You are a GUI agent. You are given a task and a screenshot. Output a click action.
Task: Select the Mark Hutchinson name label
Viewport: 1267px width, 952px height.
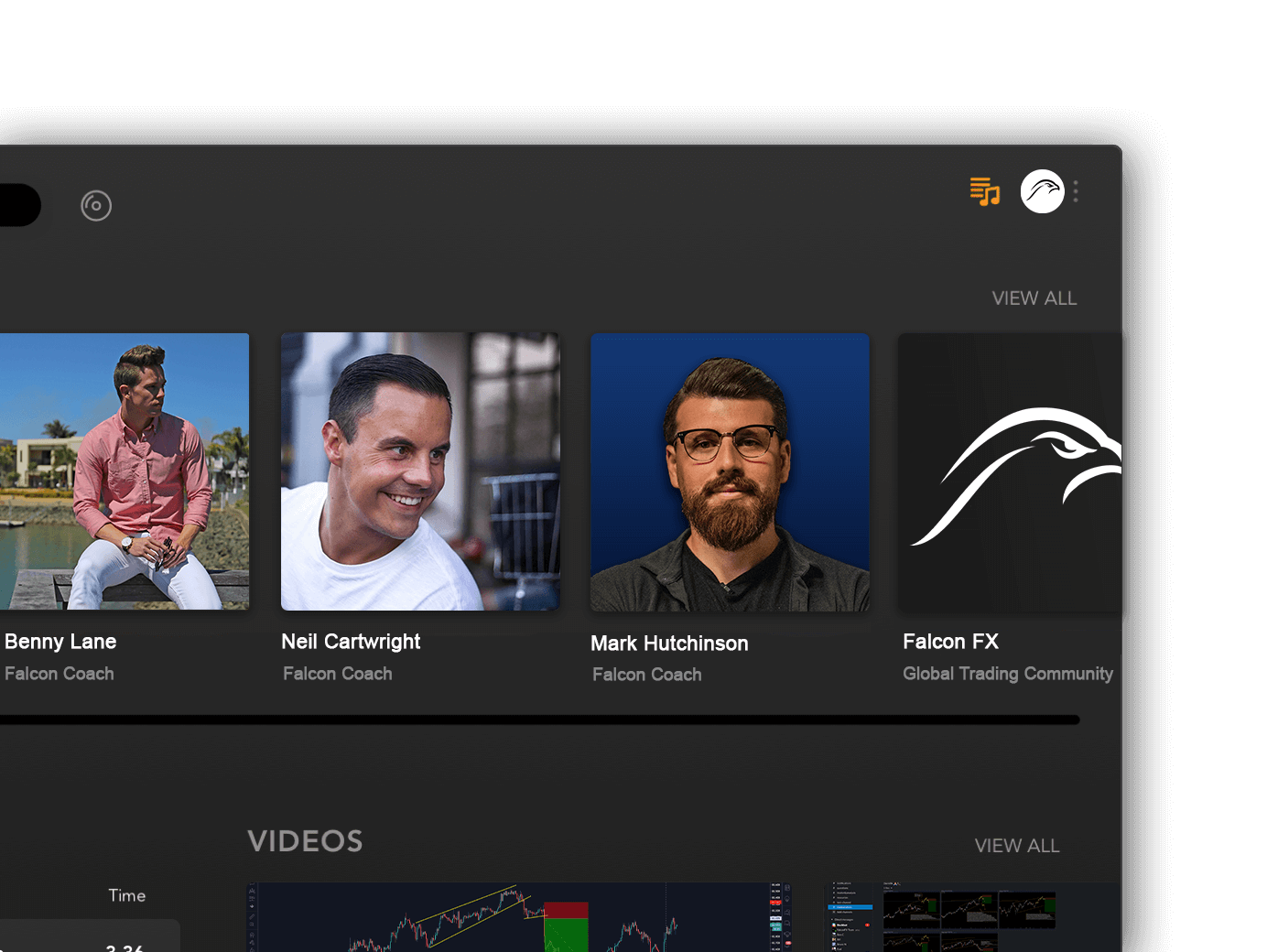[669, 644]
